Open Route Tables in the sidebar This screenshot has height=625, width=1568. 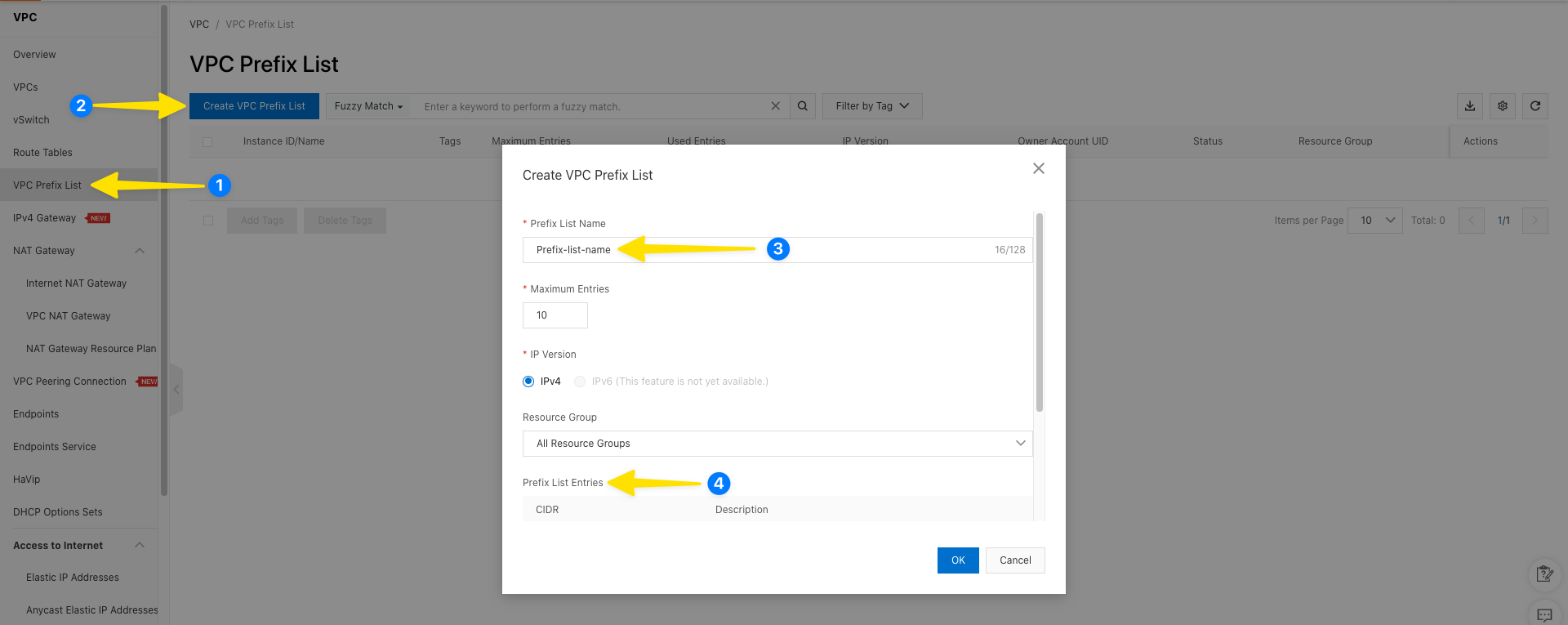tap(42, 153)
